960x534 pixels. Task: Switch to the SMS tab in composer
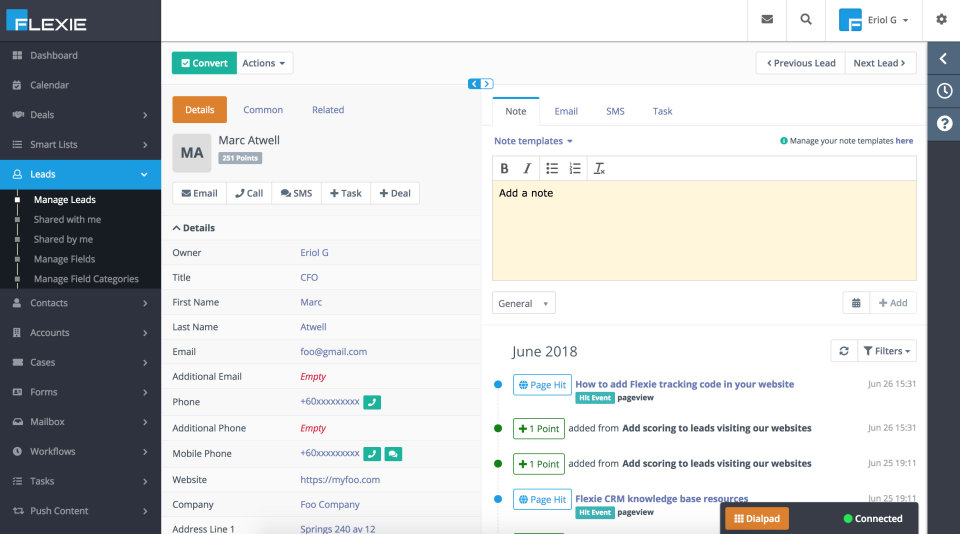pos(615,111)
